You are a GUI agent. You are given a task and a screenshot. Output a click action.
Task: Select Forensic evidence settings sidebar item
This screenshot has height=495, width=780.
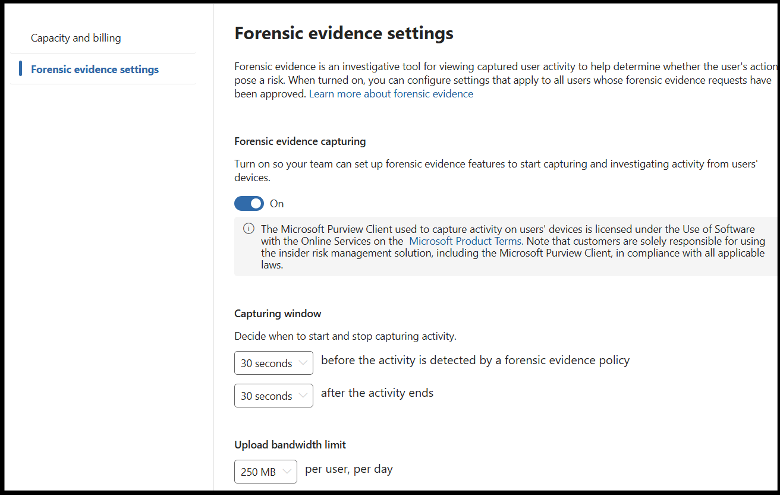[x=95, y=69]
